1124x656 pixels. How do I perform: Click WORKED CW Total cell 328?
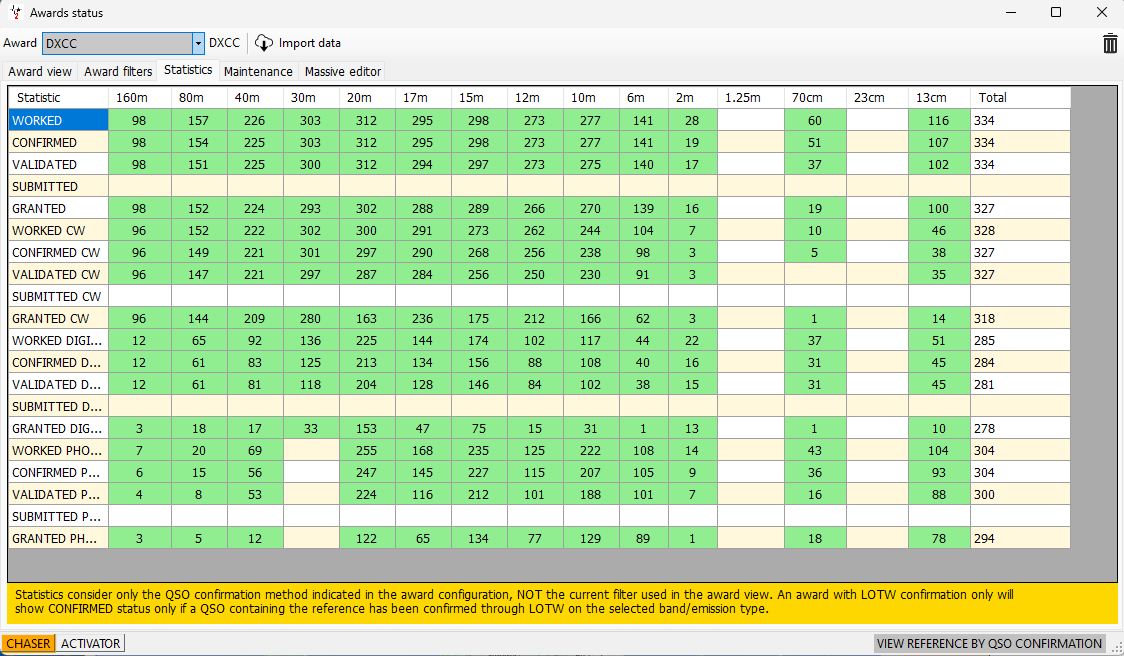(1020, 230)
